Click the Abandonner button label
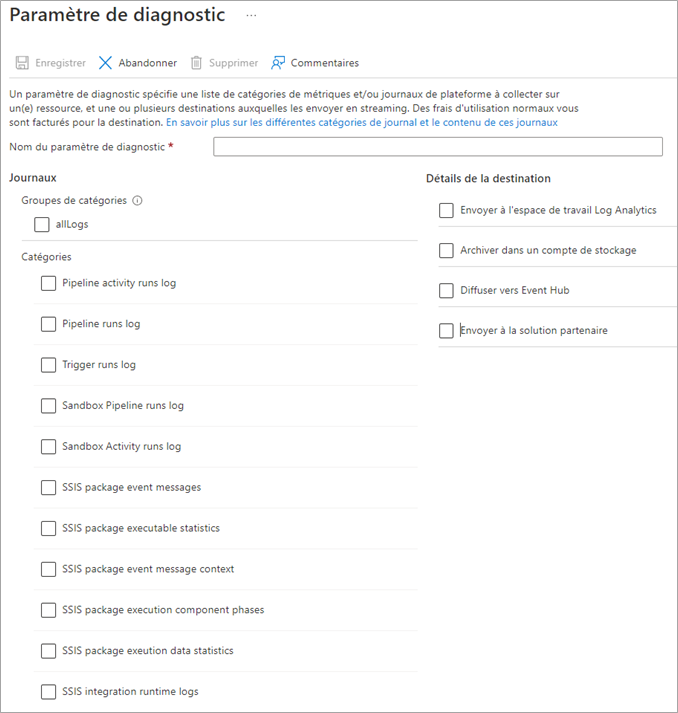678x713 pixels. point(148,63)
